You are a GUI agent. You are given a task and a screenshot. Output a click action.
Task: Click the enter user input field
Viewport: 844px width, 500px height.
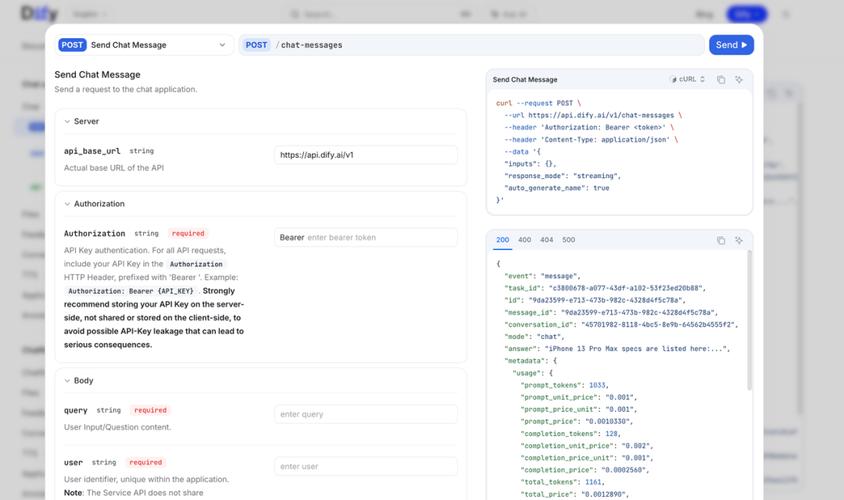[x=365, y=466]
